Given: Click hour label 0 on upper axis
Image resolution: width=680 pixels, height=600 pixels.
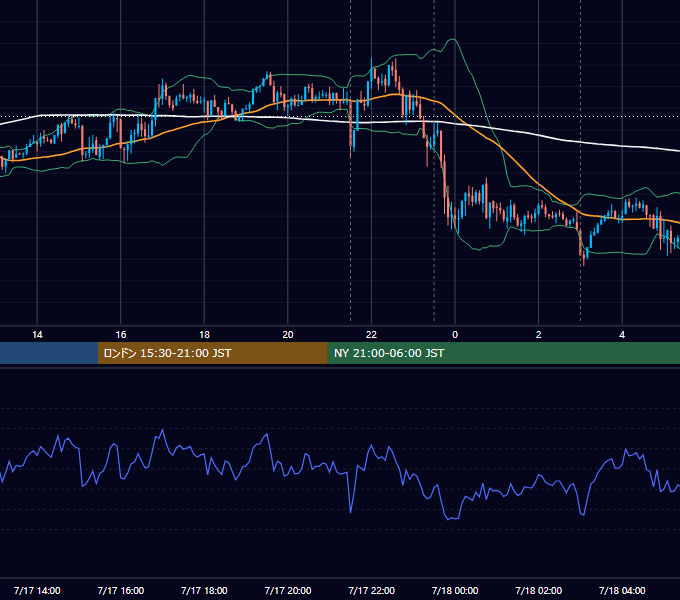Looking at the screenshot, I should [x=455, y=335].
